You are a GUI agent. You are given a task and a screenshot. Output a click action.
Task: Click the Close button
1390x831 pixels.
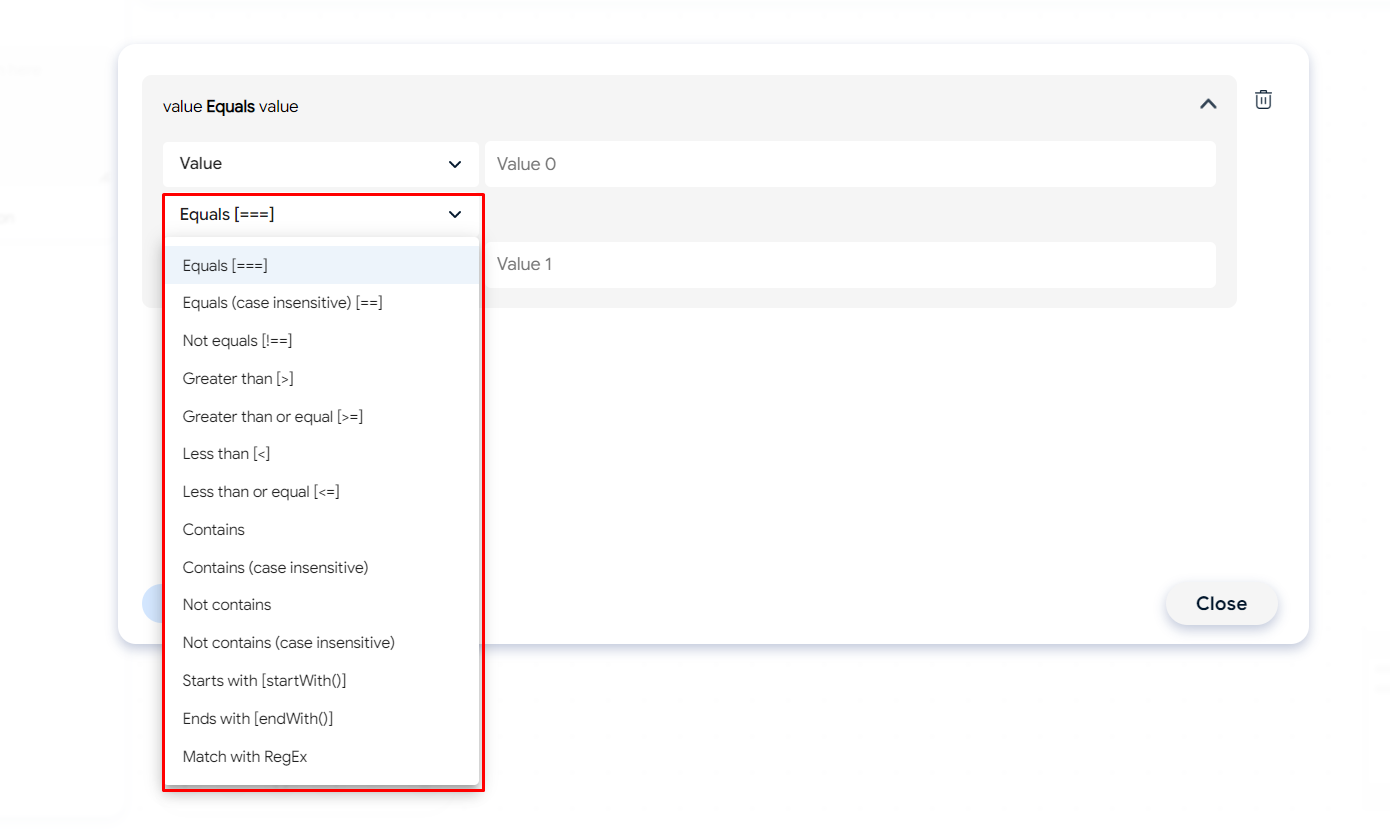[1221, 604]
